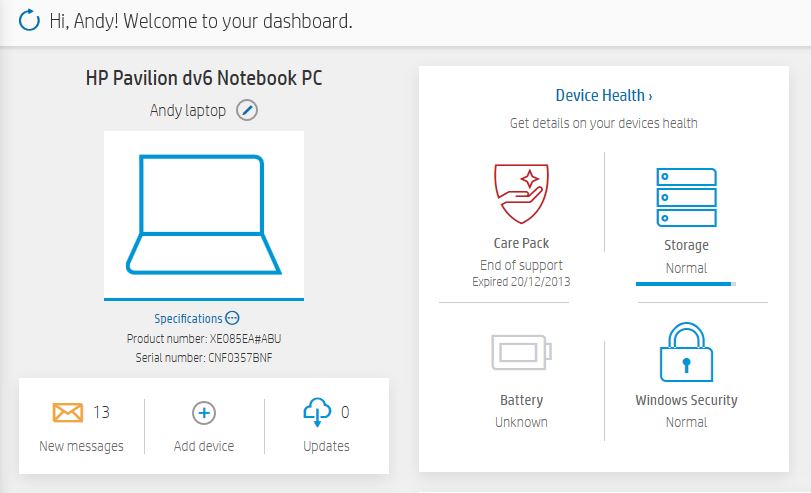811x493 pixels.
Task: Click the plus circle icon to add a device
Action: (x=204, y=413)
